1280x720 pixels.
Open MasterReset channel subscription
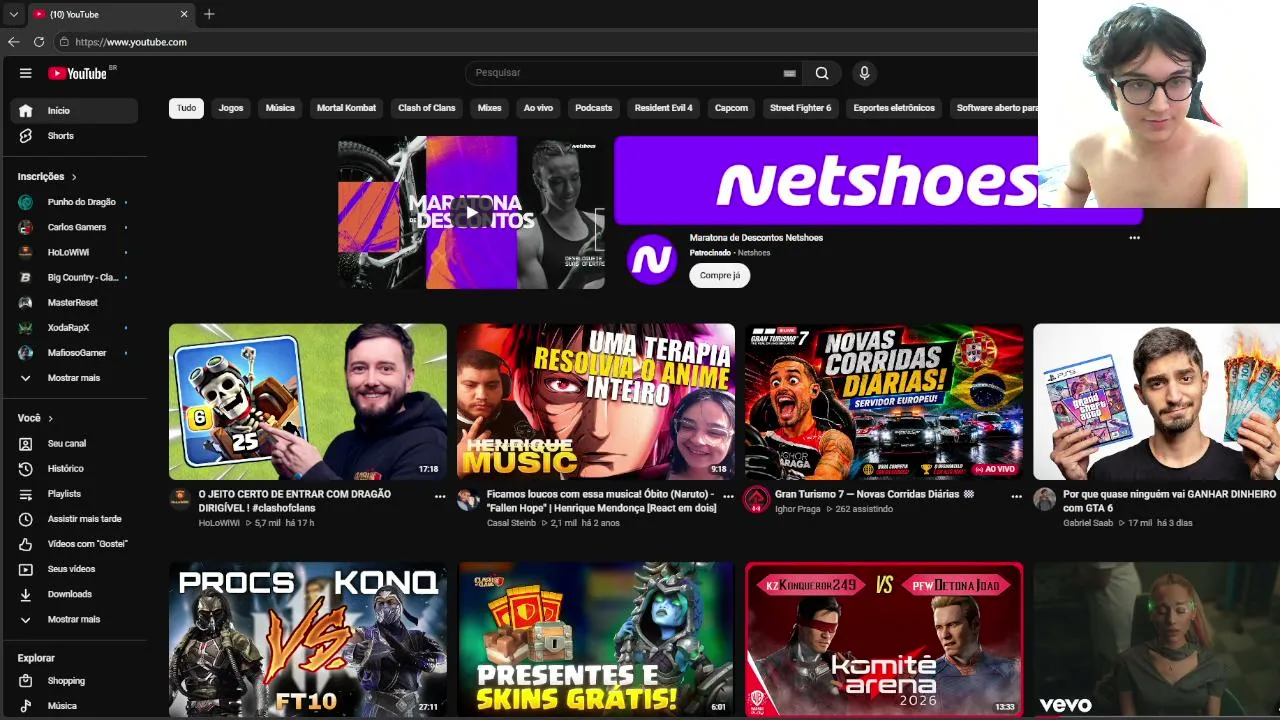point(74,303)
